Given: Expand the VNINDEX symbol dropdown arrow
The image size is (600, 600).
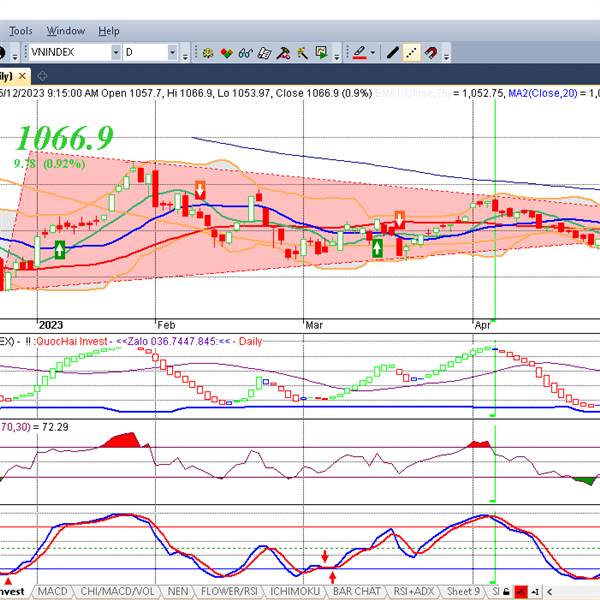Looking at the screenshot, I should 116,52.
